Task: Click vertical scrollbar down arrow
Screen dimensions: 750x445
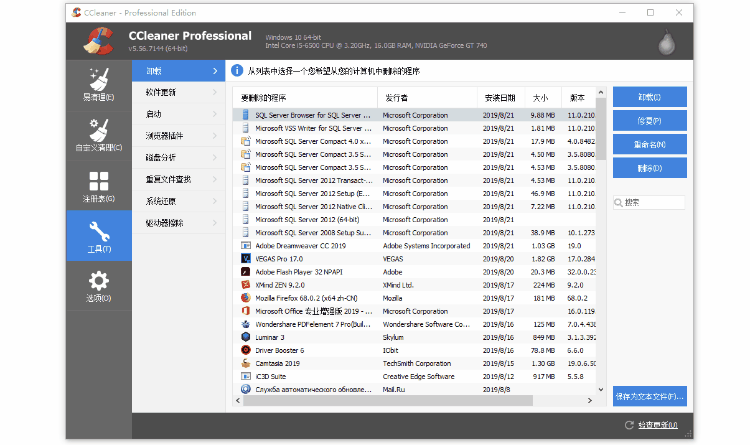Action: pyautogui.click(x=601, y=389)
